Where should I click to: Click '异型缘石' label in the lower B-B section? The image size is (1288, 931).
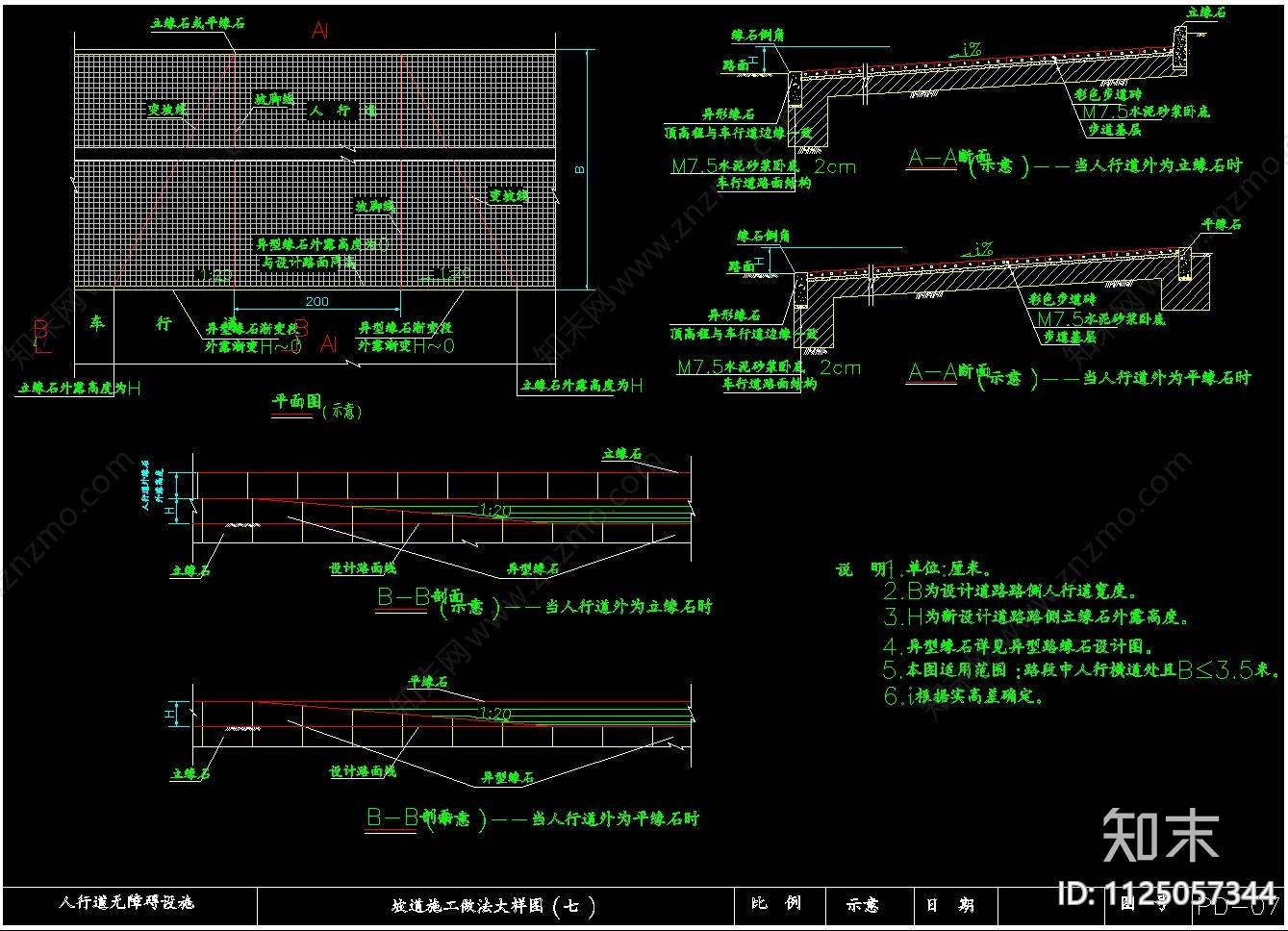coord(508,778)
